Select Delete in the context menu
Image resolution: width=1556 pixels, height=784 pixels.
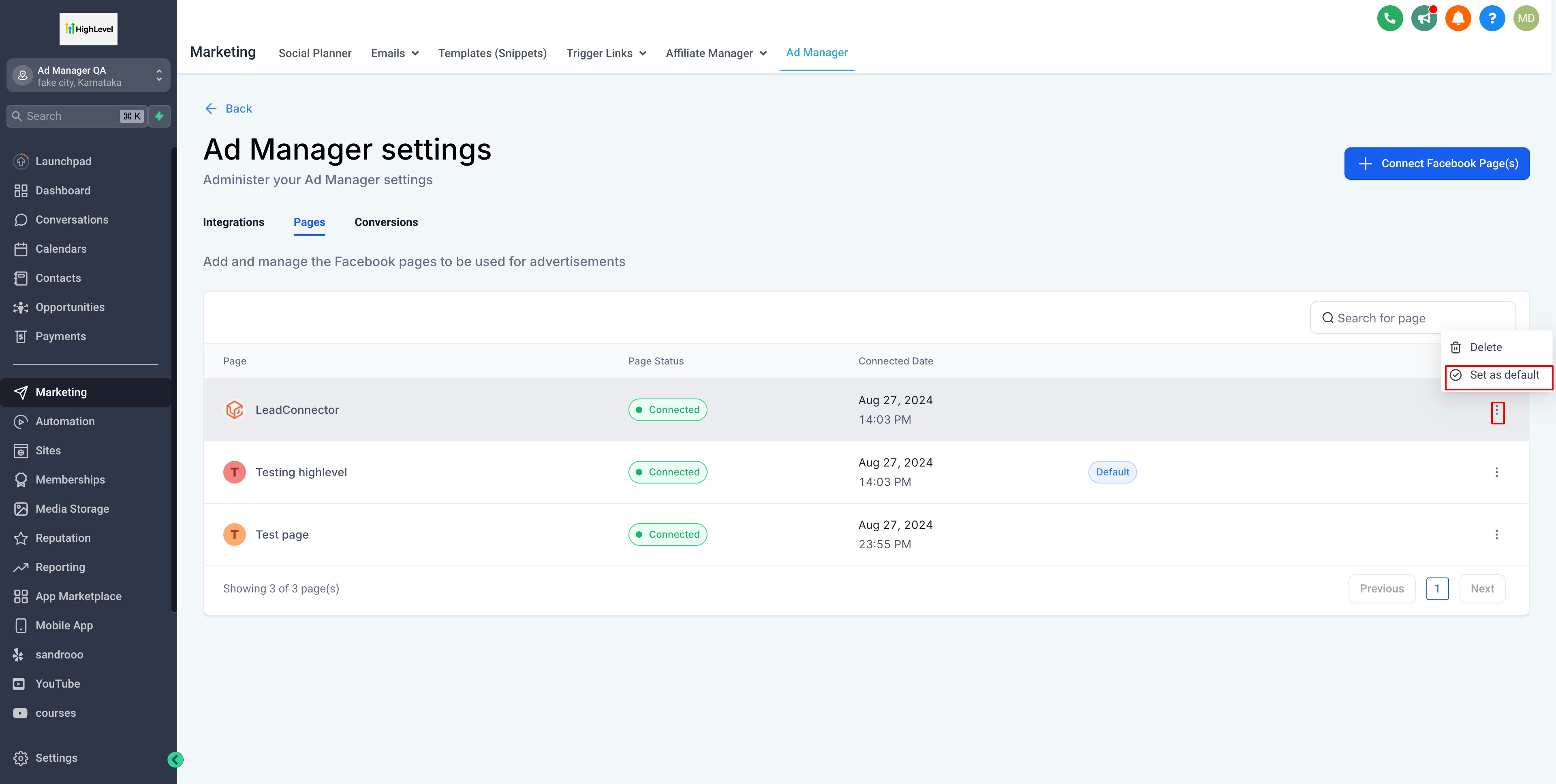pyautogui.click(x=1485, y=347)
